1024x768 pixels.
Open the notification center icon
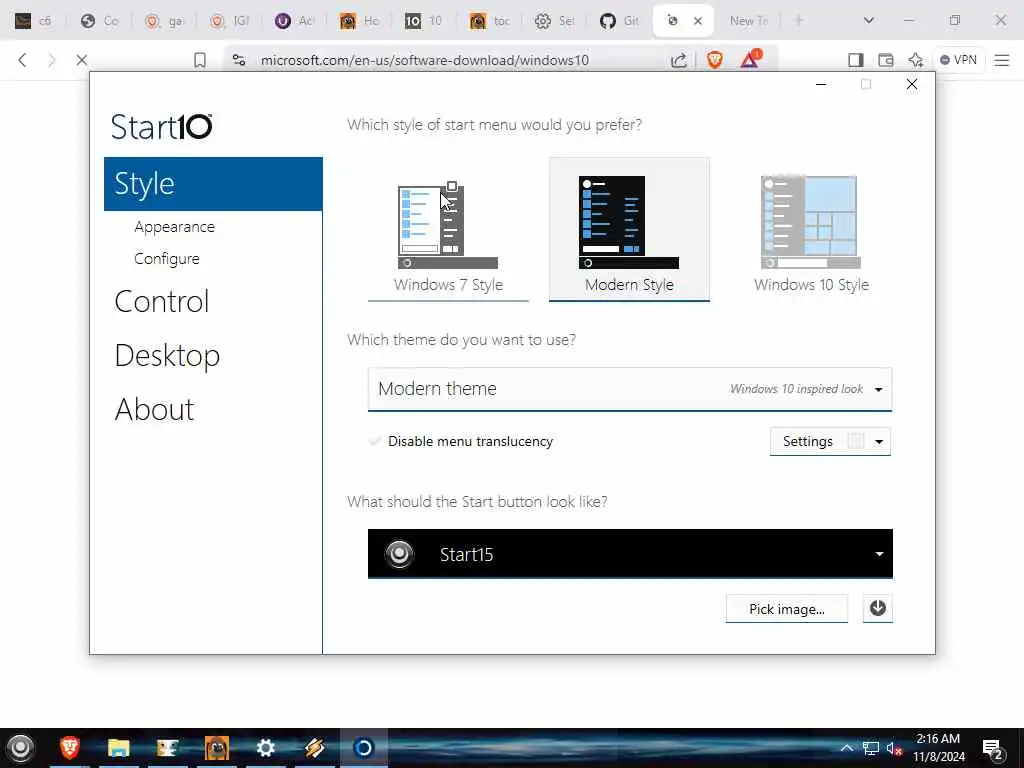point(993,749)
